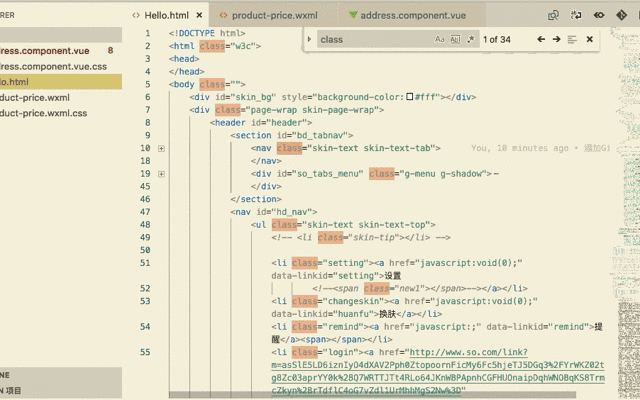The width and height of the screenshot is (640, 400).
Task: Click the file icon on Hello.html tab
Action: pyautogui.click(x=136, y=15)
